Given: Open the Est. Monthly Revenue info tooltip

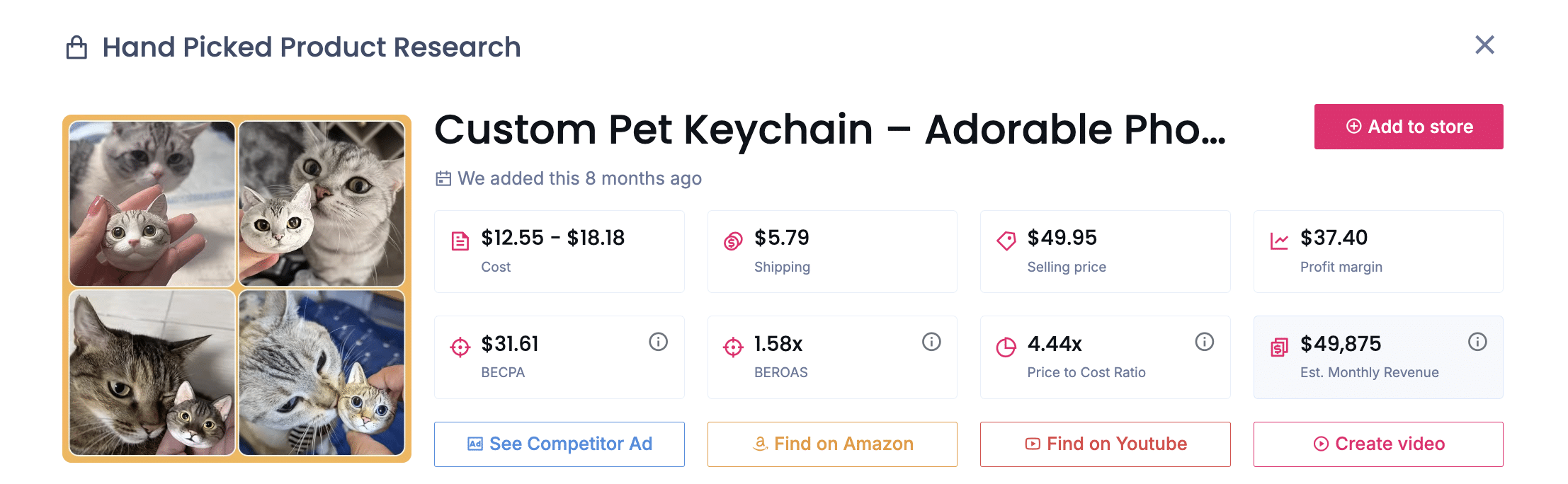Looking at the screenshot, I should pyautogui.click(x=1477, y=342).
